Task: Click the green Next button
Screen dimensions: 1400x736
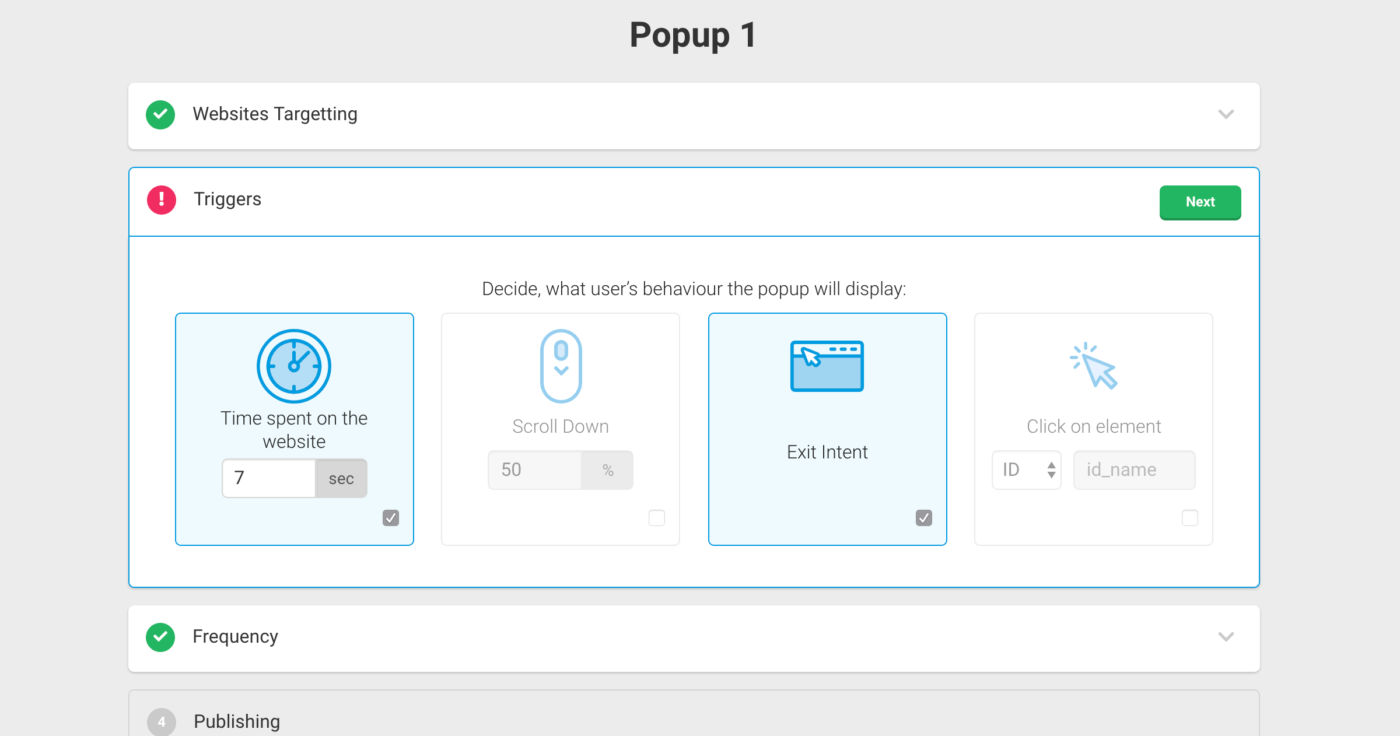Action: pos(1200,202)
